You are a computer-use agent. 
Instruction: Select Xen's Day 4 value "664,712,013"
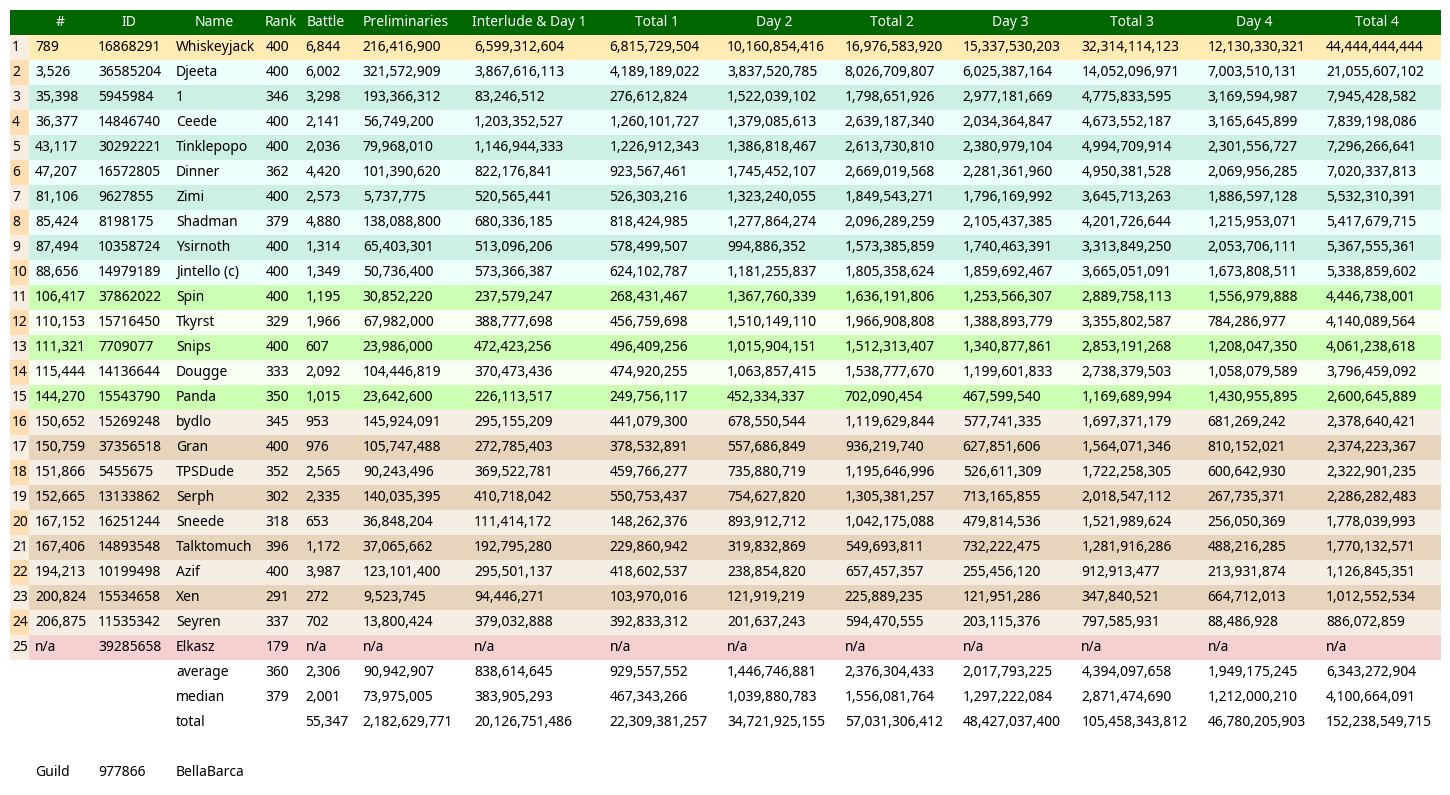tap(1247, 596)
